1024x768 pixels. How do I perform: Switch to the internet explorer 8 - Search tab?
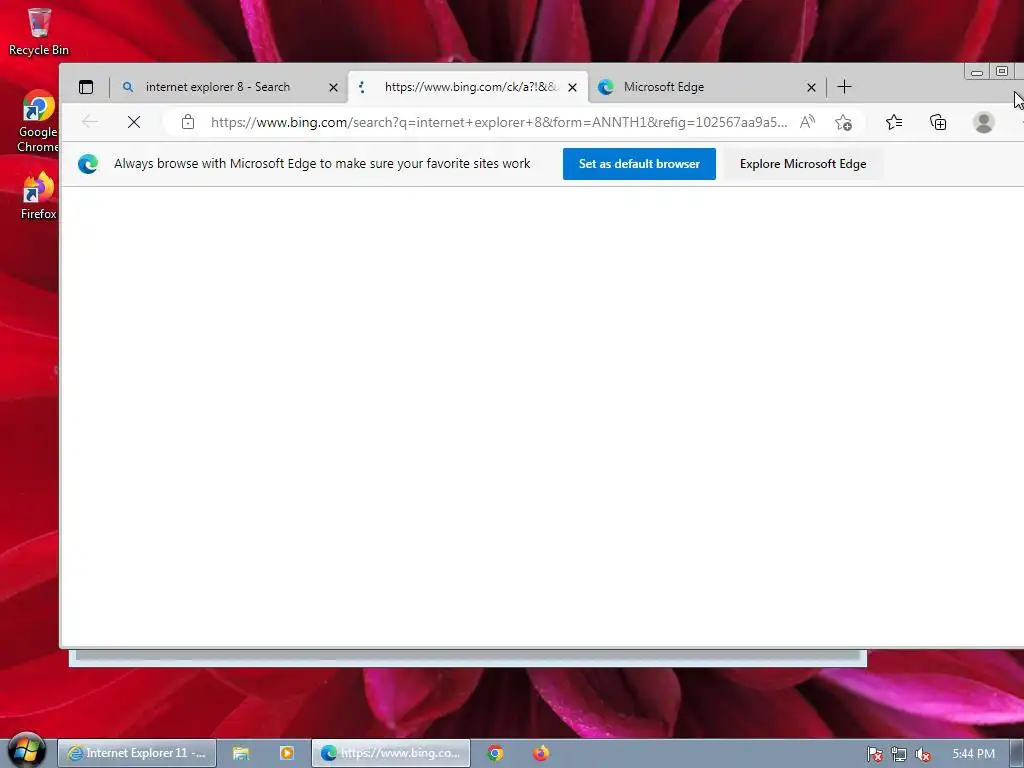(229, 87)
